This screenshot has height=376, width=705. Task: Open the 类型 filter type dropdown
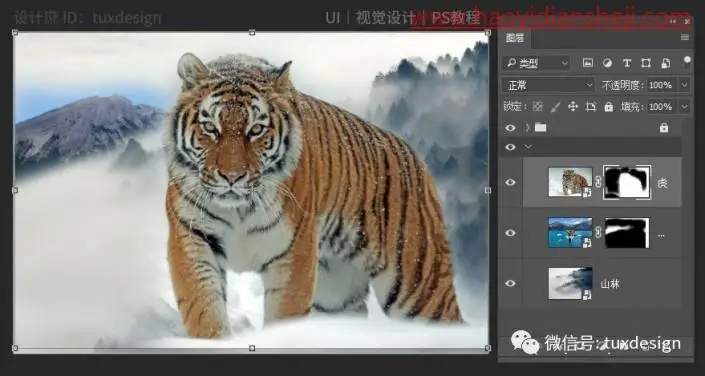(x=536, y=63)
